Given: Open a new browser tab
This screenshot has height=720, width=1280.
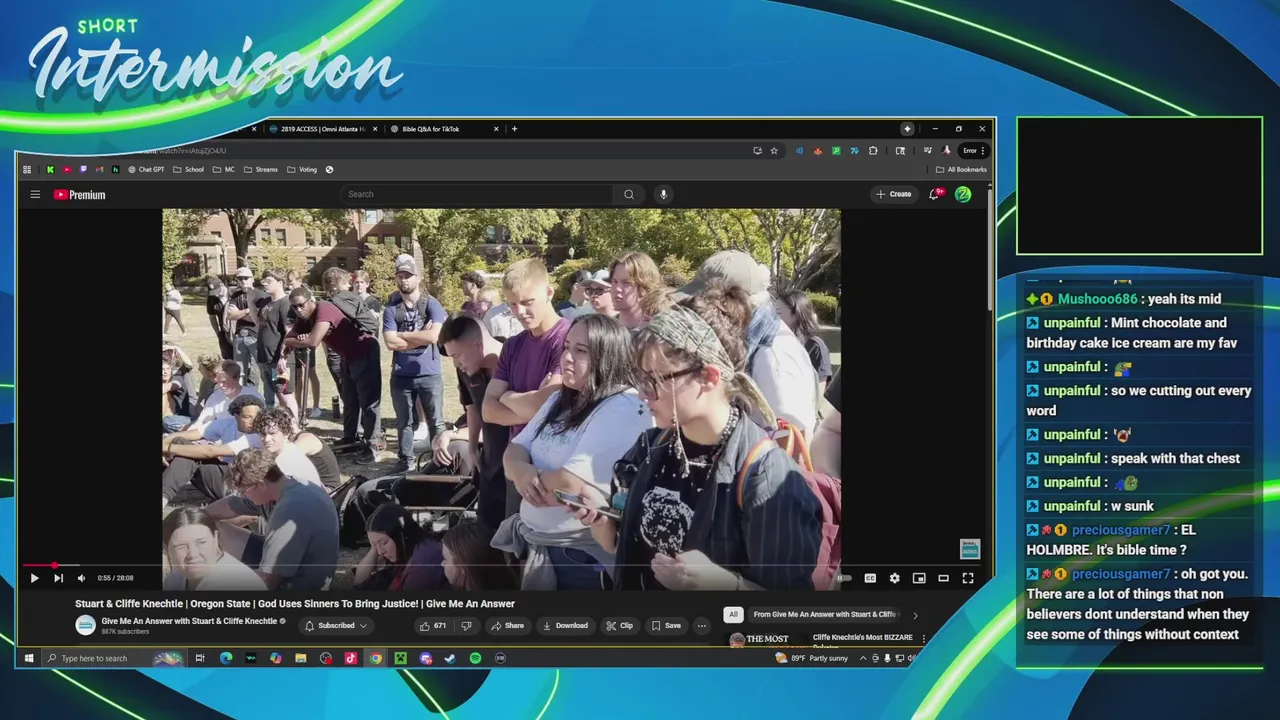Looking at the screenshot, I should coord(514,128).
